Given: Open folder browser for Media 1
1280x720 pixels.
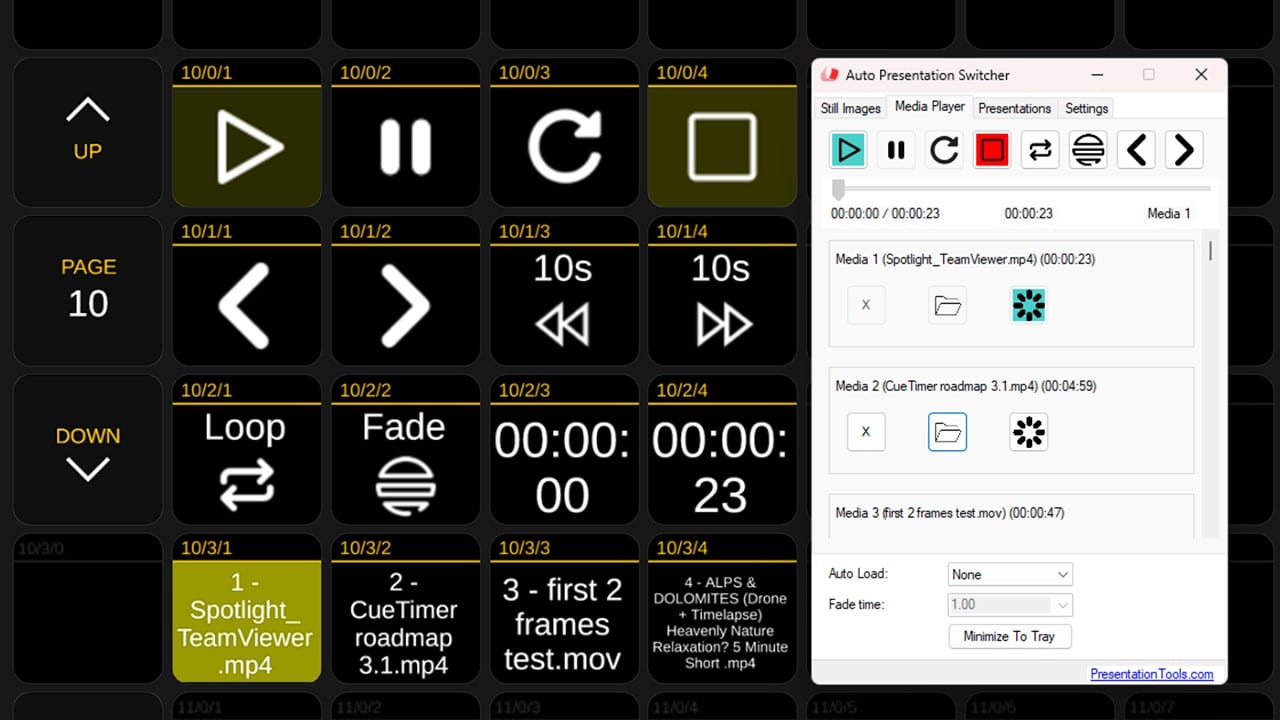Looking at the screenshot, I should pyautogui.click(x=947, y=305).
